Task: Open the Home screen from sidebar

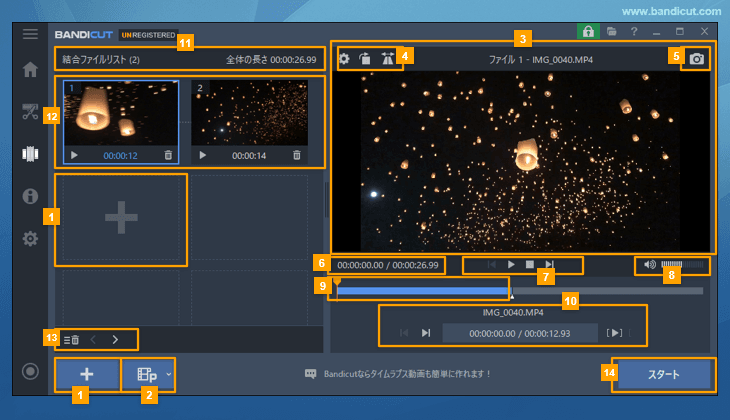Action: 30,70
